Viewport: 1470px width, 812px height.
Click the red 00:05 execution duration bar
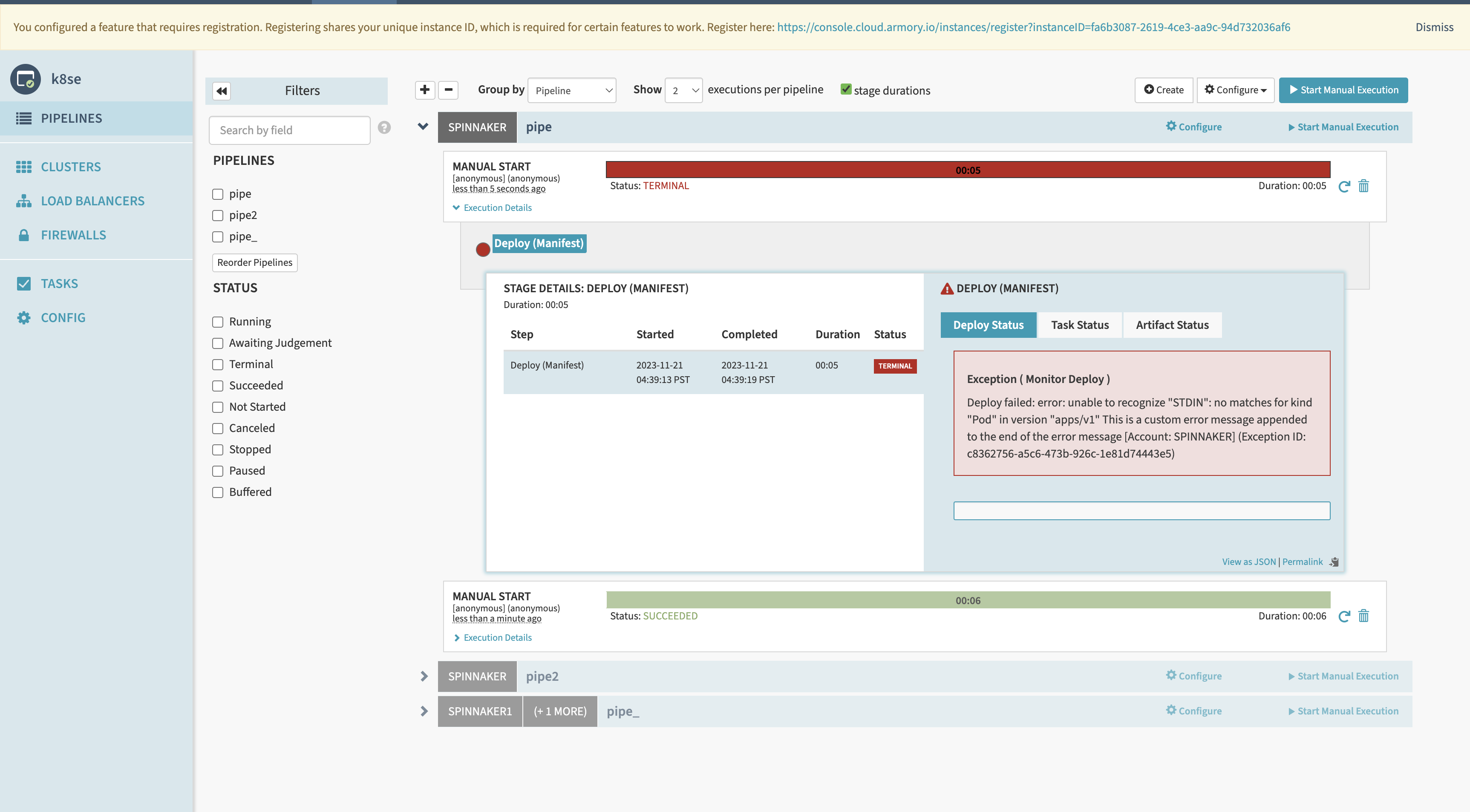[968, 170]
